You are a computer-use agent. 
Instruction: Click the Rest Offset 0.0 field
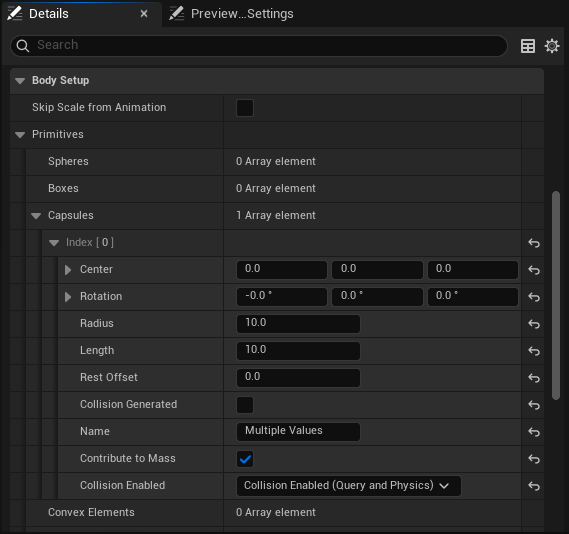(298, 378)
